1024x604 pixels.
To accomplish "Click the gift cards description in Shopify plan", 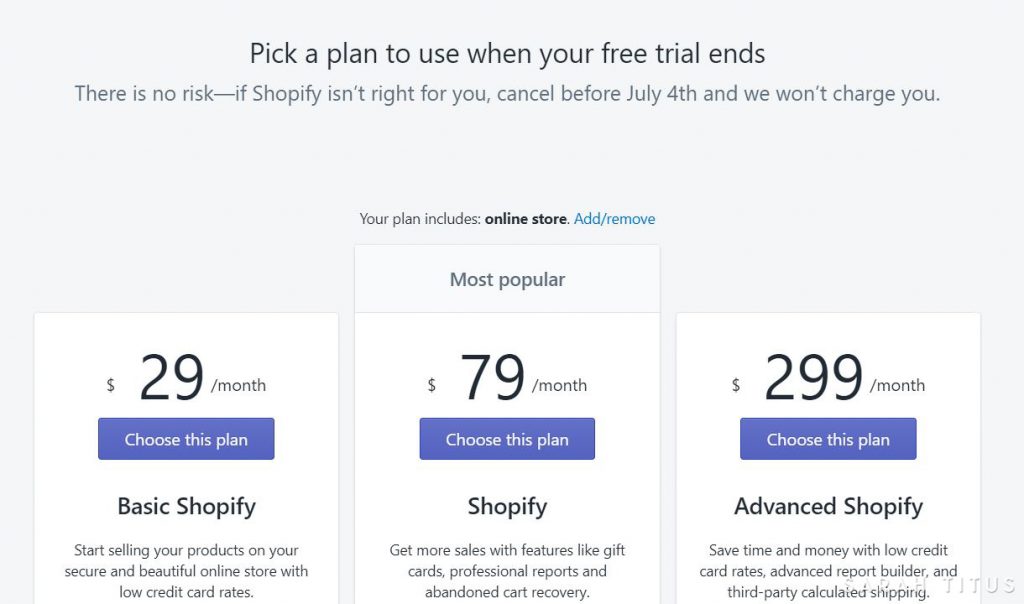I will click(507, 571).
